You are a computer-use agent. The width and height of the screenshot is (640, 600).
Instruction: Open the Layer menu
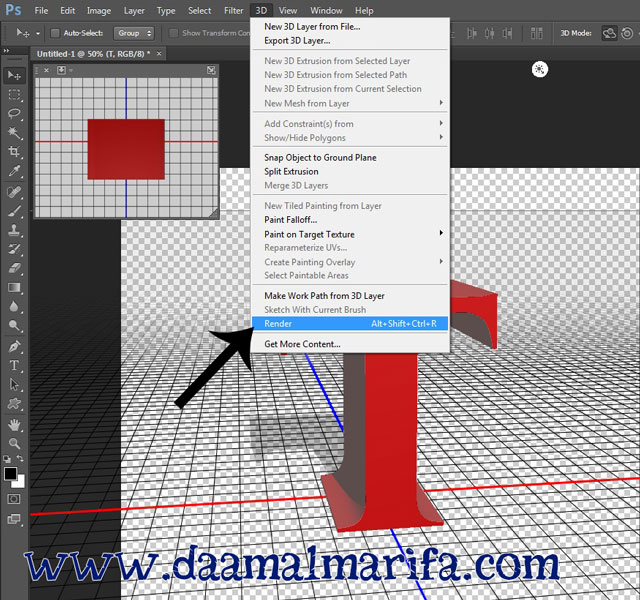click(x=134, y=11)
